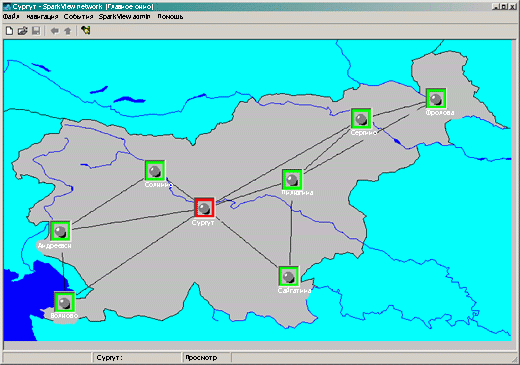Viewport: 520px width, 365px height.
Task: Click the Просмотр status bar field
Action: point(207,358)
